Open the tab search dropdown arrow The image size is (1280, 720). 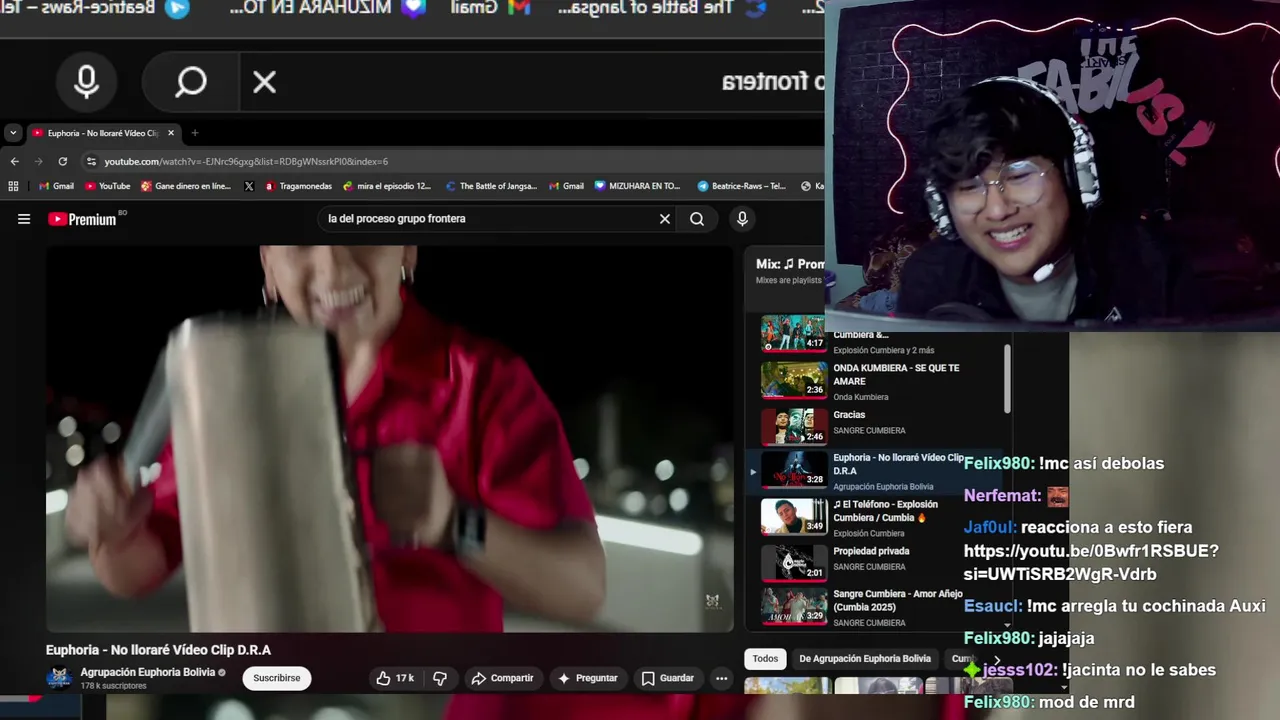click(x=13, y=133)
